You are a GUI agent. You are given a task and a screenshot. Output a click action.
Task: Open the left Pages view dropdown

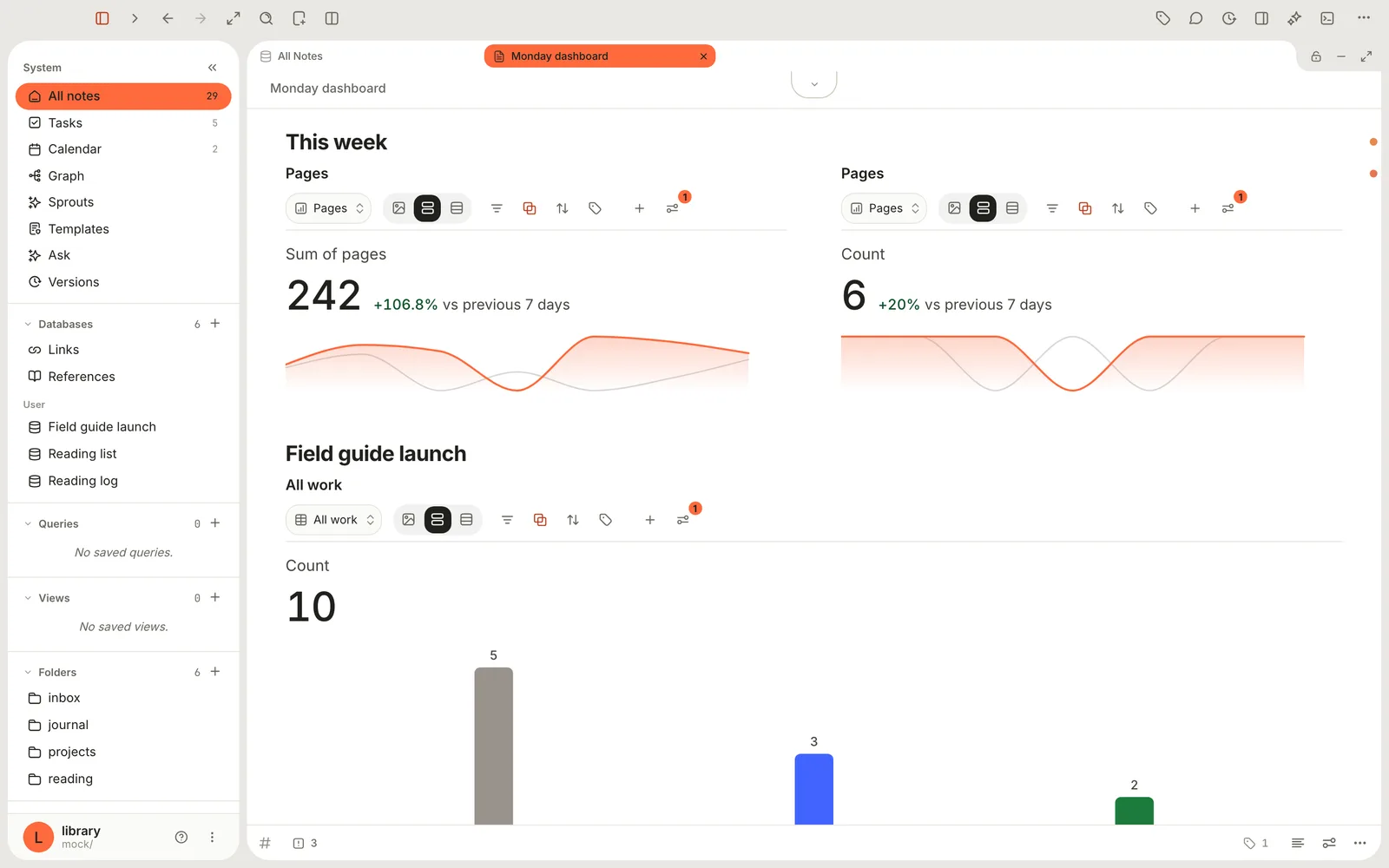point(329,208)
